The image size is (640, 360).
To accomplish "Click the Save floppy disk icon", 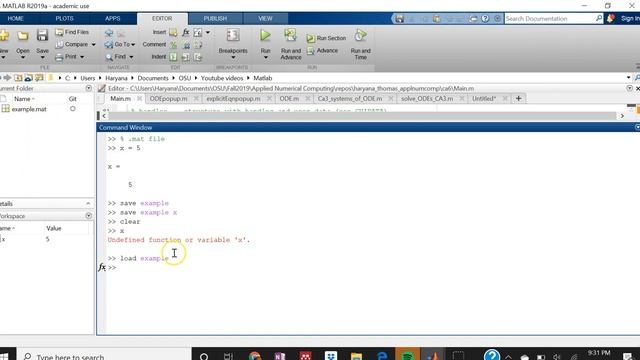I will [42, 36].
